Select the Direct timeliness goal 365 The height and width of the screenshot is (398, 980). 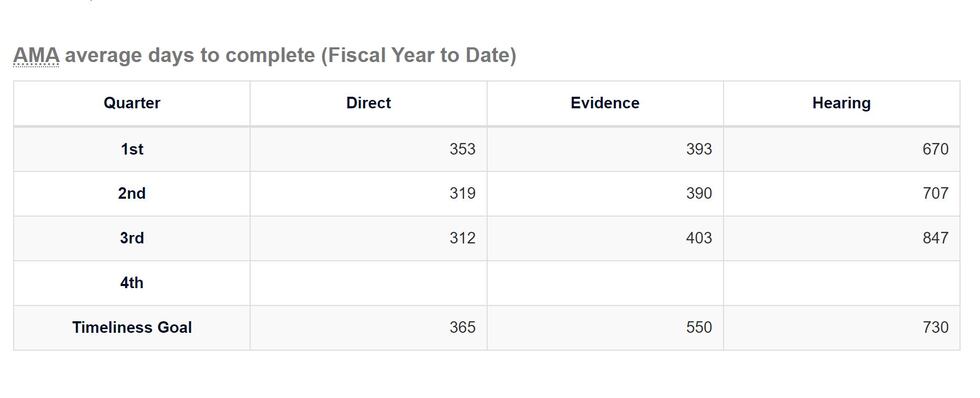click(x=462, y=327)
